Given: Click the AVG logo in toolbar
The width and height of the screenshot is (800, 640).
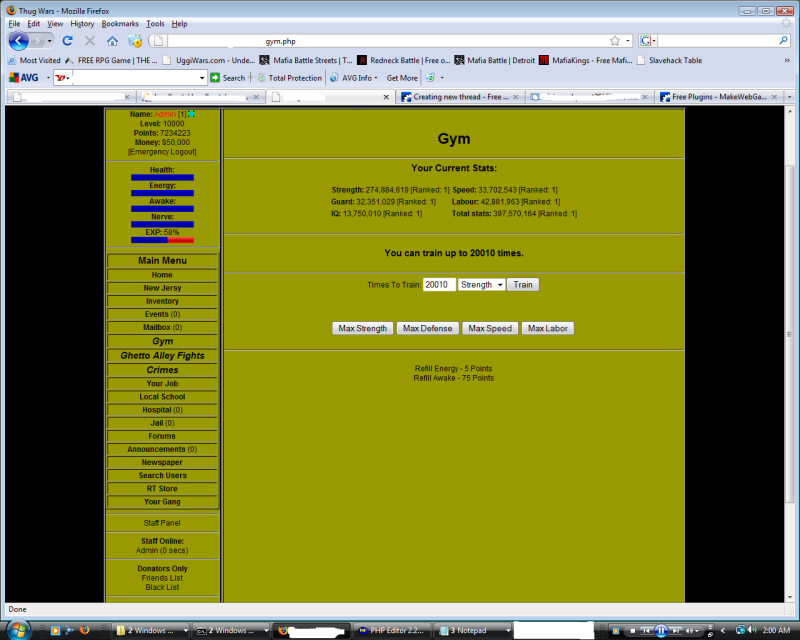Looking at the screenshot, I should tap(24, 77).
